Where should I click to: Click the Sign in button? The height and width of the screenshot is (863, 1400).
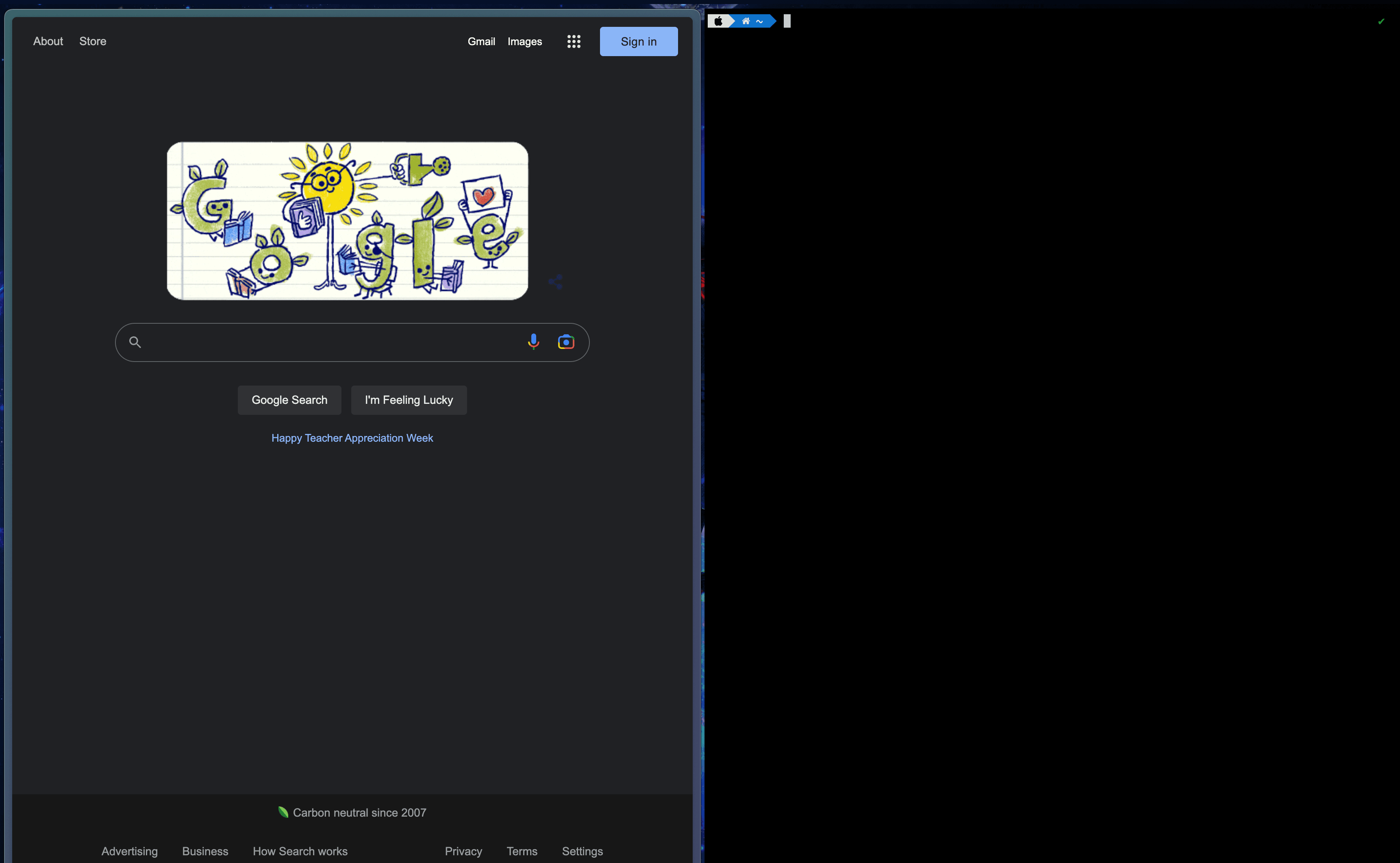tap(638, 41)
